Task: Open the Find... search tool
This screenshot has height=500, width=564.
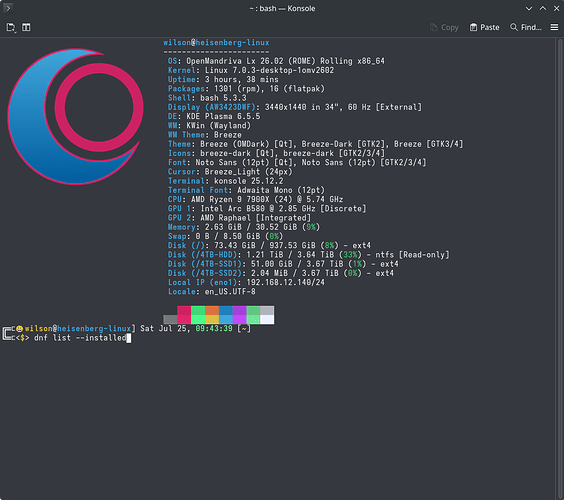Action: [x=526, y=27]
